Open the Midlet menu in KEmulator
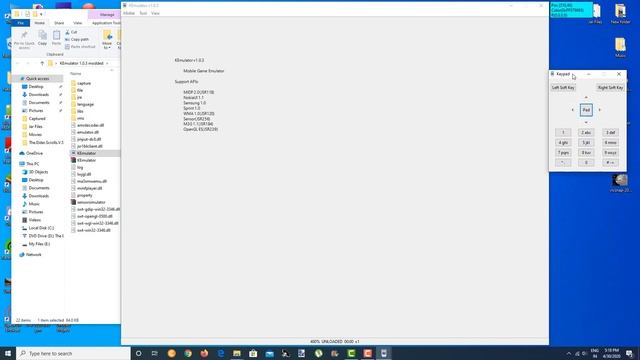The height and width of the screenshot is (360, 640). click(x=129, y=13)
